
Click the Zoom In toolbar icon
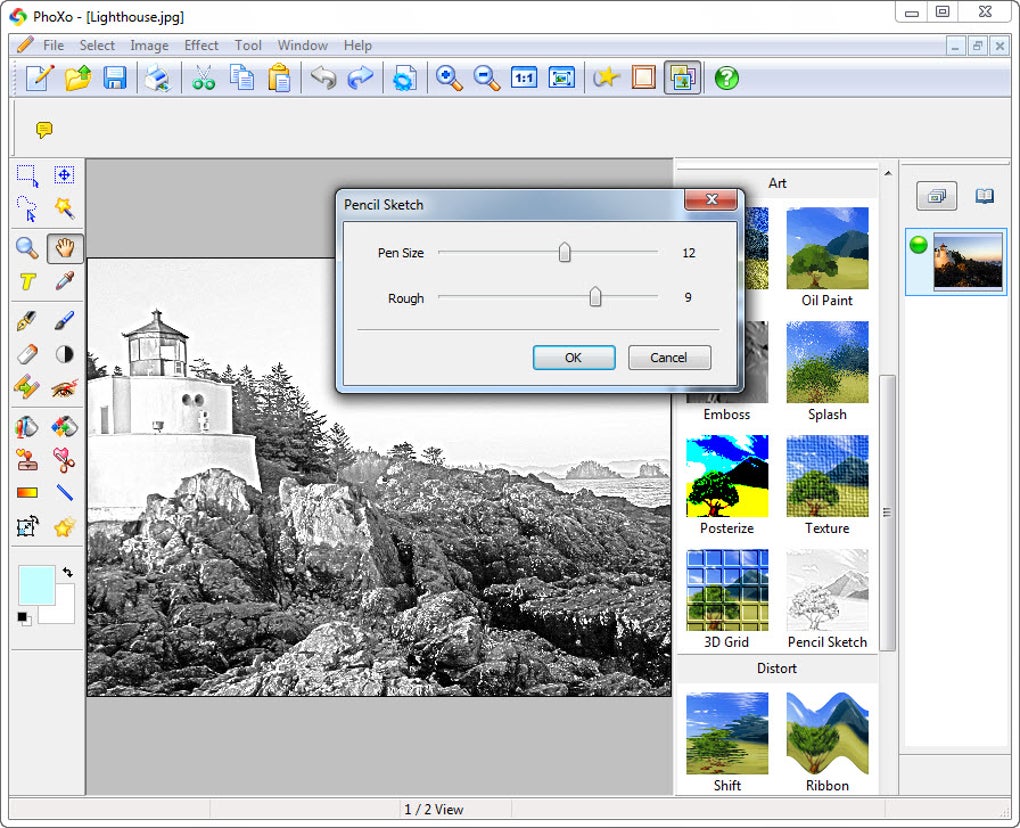pyautogui.click(x=449, y=78)
